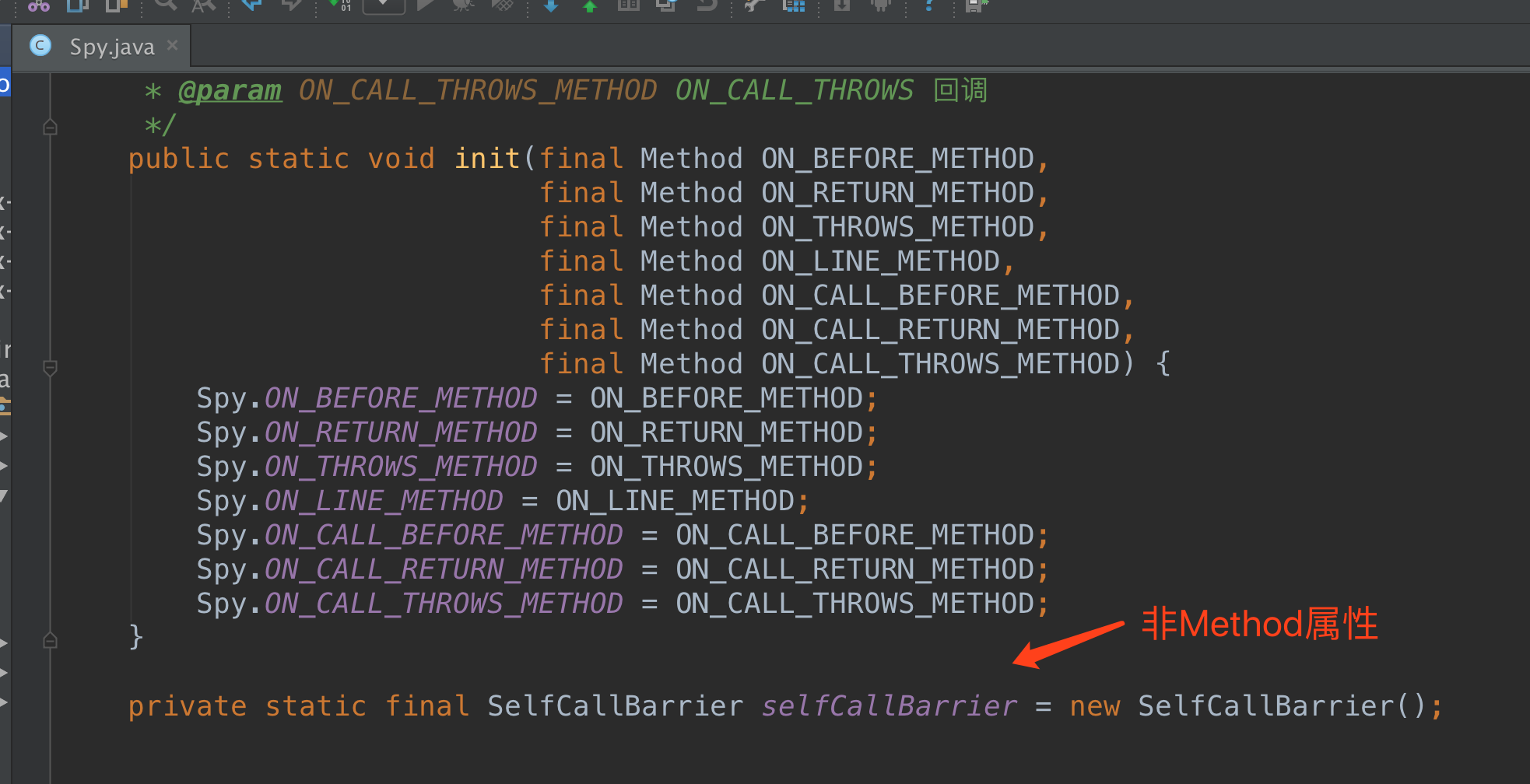Run the current configuration with the play icon
This screenshot has height=784, width=1530.
[x=426, y=6]
